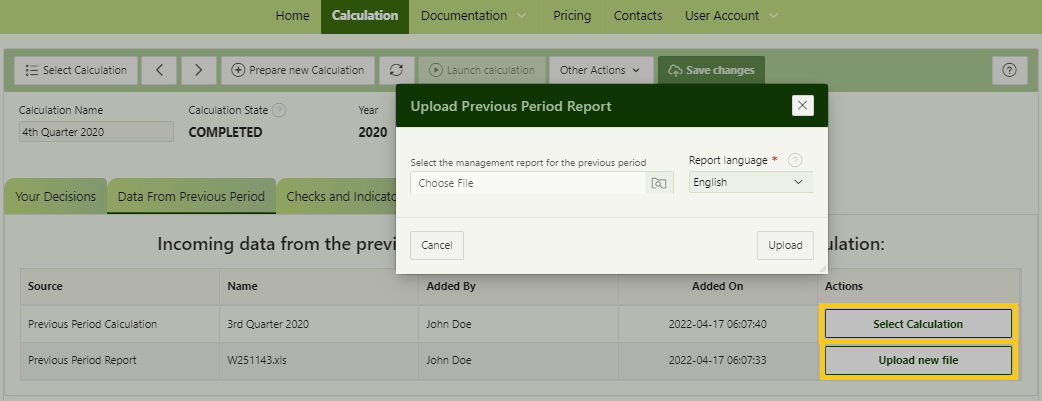Screen dimensions: 1042x401
Task: Click Save changes button
Action: pyautogui.click(x=711, y=70)
